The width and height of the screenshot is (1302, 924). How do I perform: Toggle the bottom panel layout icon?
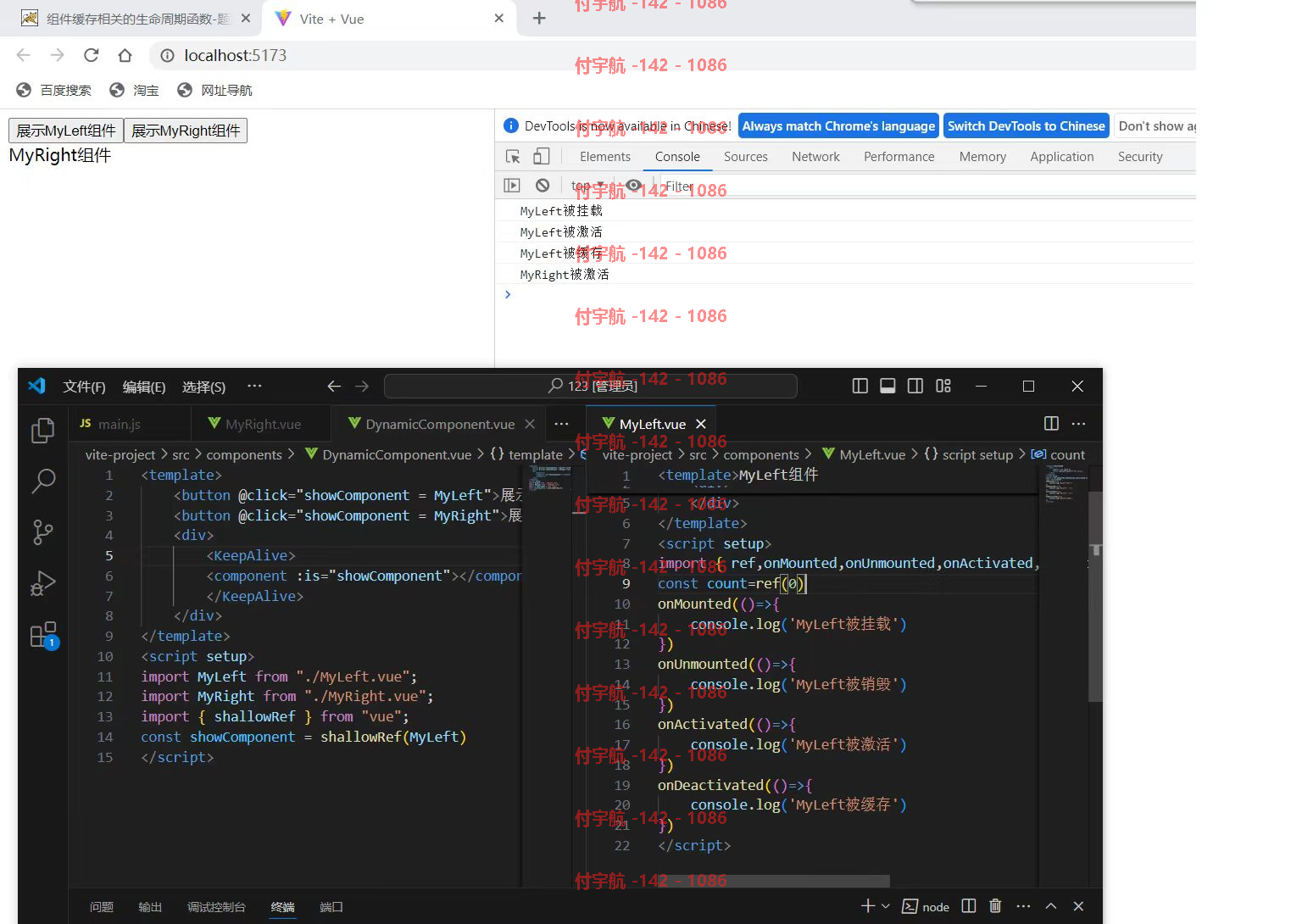(x=887, y=386)
